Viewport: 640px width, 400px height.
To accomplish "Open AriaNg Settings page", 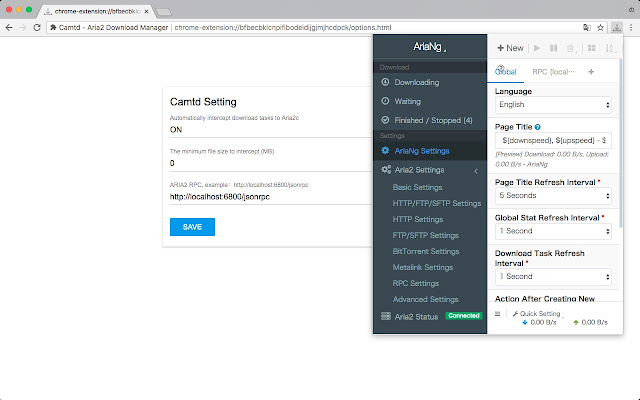I will 430,151.
